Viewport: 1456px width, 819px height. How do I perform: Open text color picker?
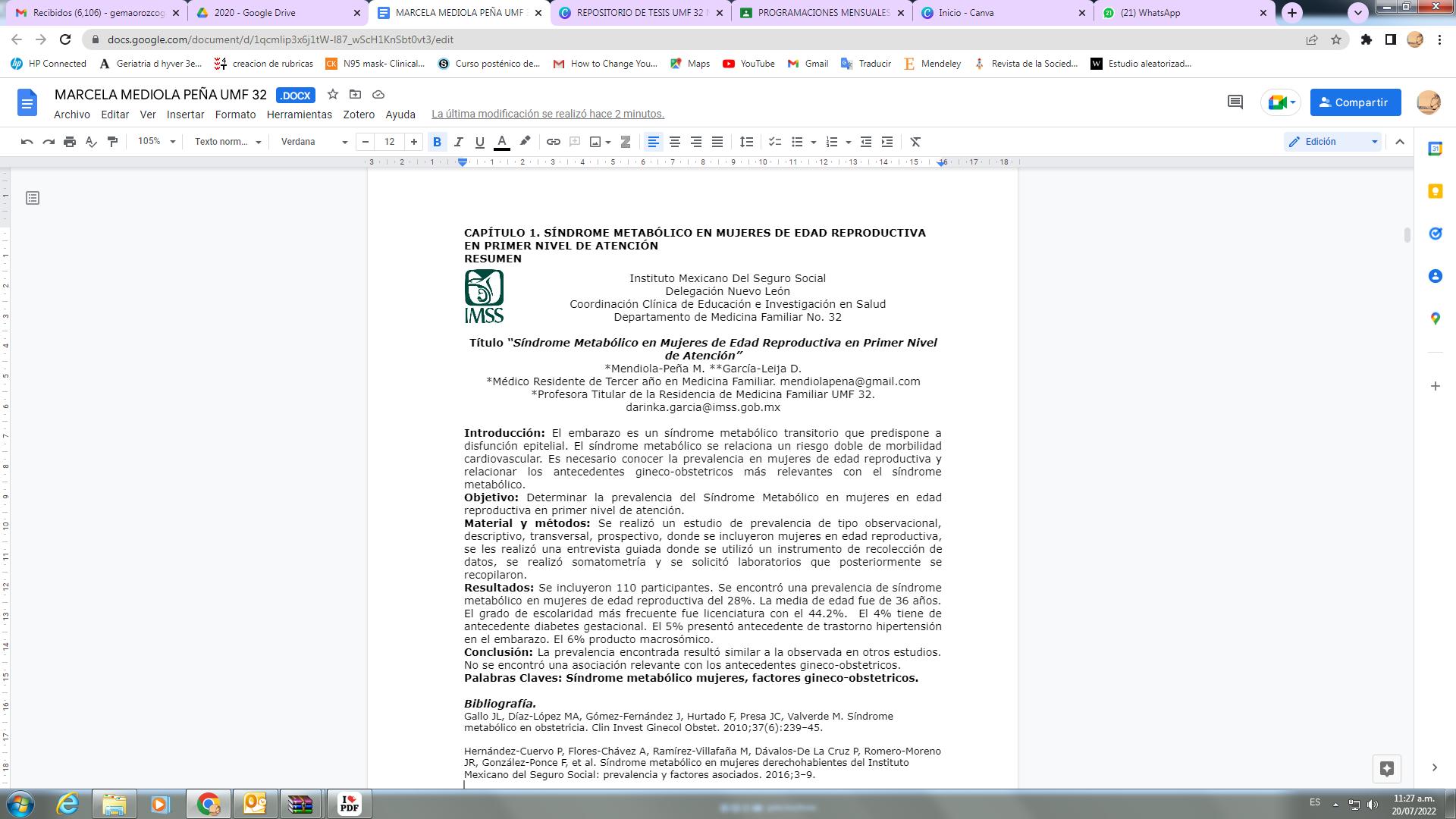coord(501,142)
